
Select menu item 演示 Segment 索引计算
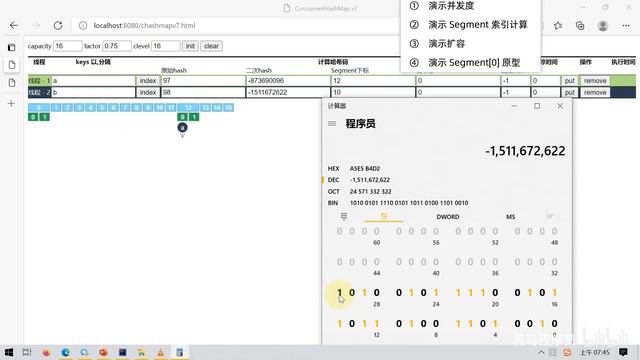click(478, 24)
